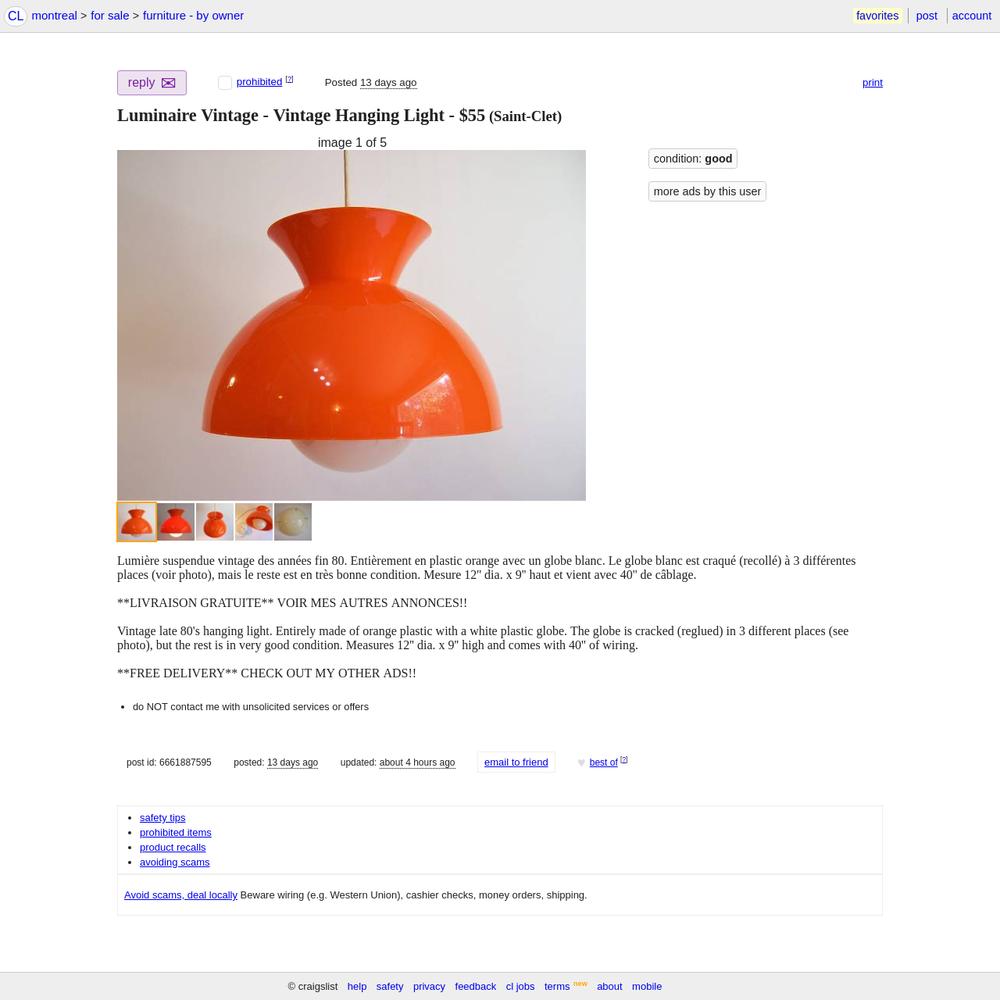The height and width of the screenshot is (1000, 1000).
Task: Select the third lamp thumbnail
Action: [215, 522]
